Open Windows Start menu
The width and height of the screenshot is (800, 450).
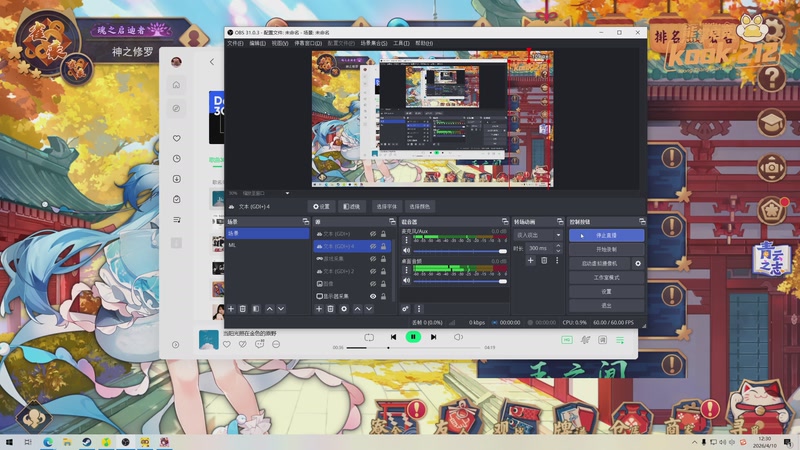[x=9, y=442]
